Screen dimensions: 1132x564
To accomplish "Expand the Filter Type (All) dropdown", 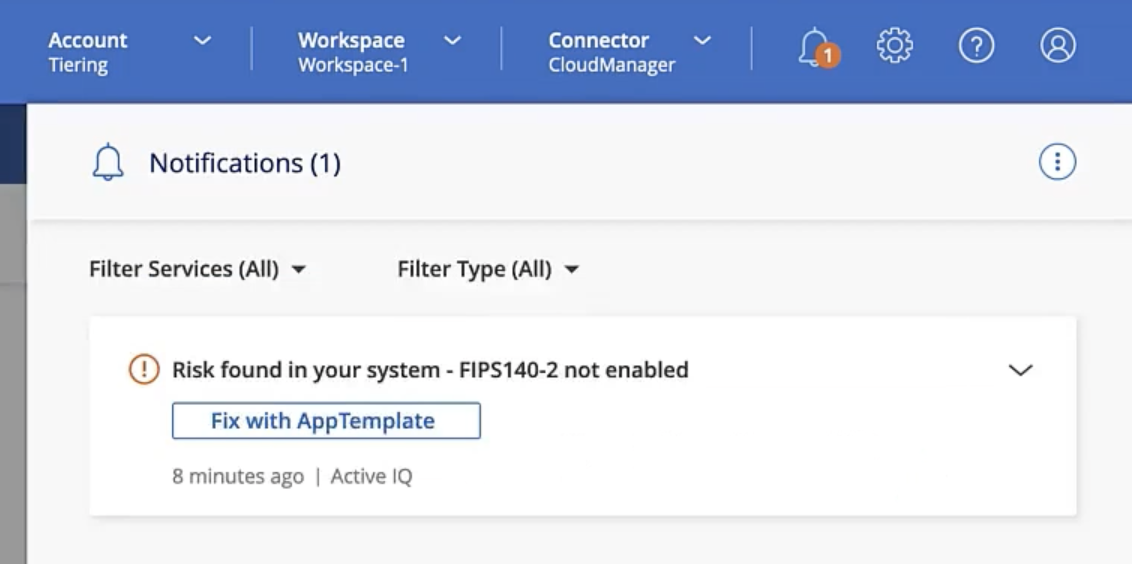I will [x=488, y=269].
